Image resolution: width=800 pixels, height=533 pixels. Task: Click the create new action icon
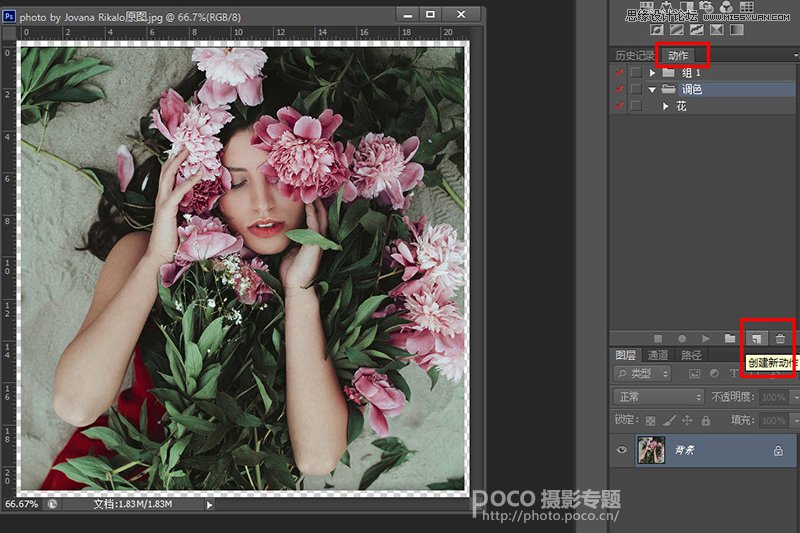pyautogui.click(x=756, y=339)
